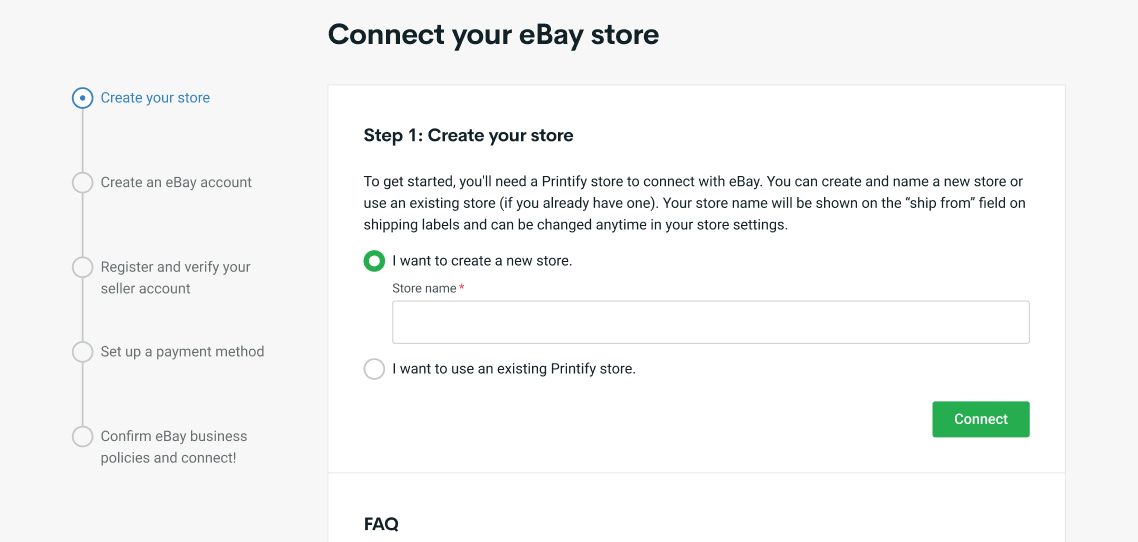Click the FAQ section heading

[x=381, y=524]
